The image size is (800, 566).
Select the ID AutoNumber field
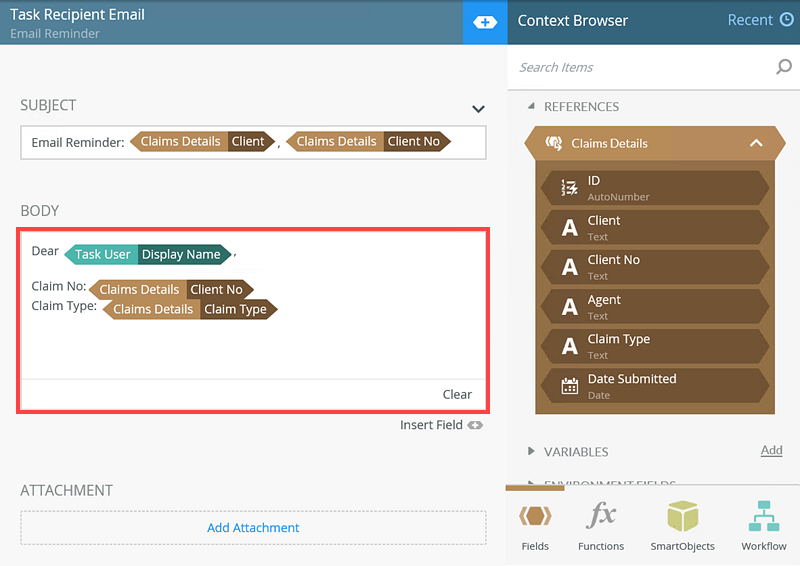[x=655, y=188]
